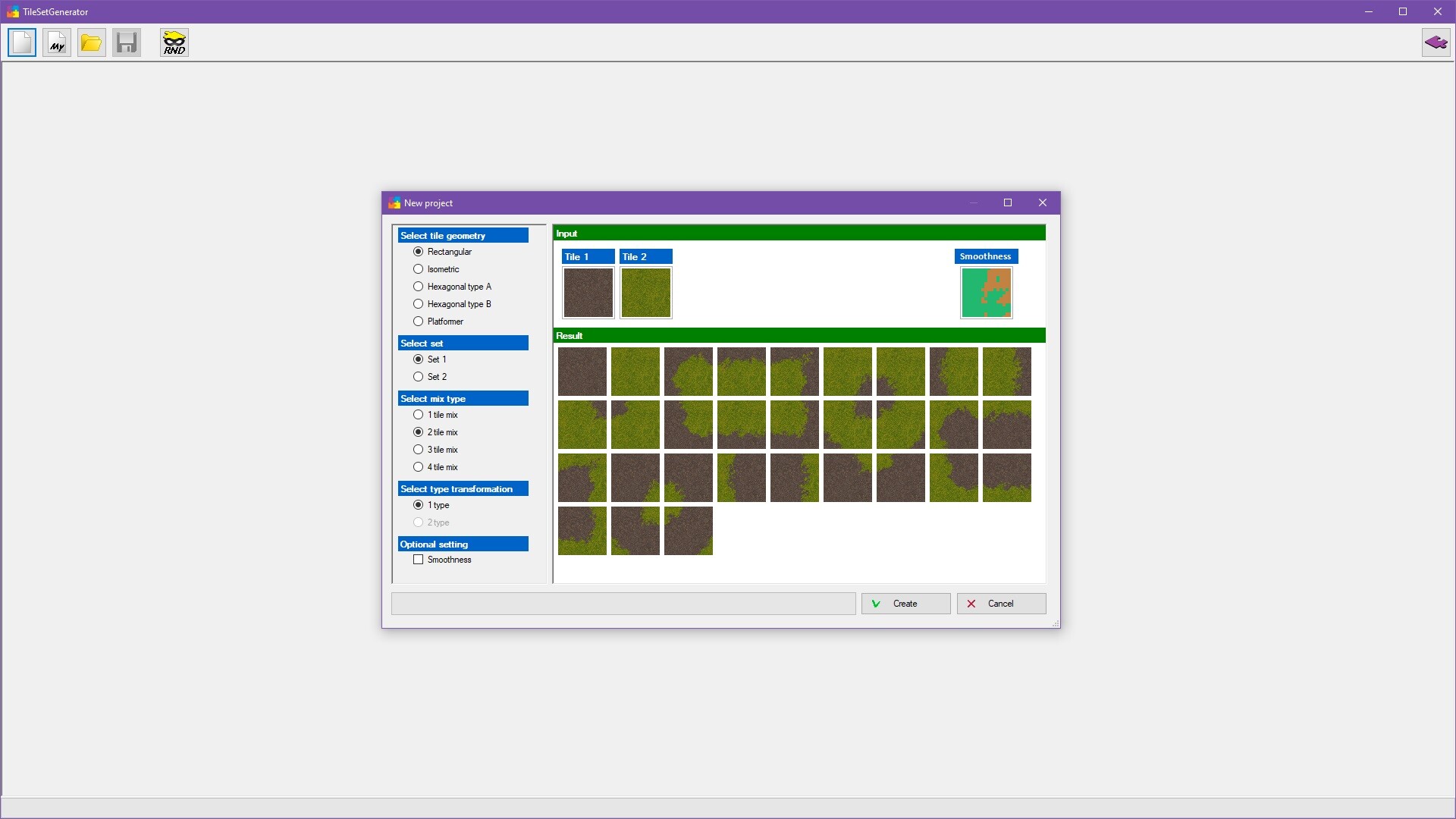Open a project with the folder icon
1456x819 pixels.
tap(91, 42)
